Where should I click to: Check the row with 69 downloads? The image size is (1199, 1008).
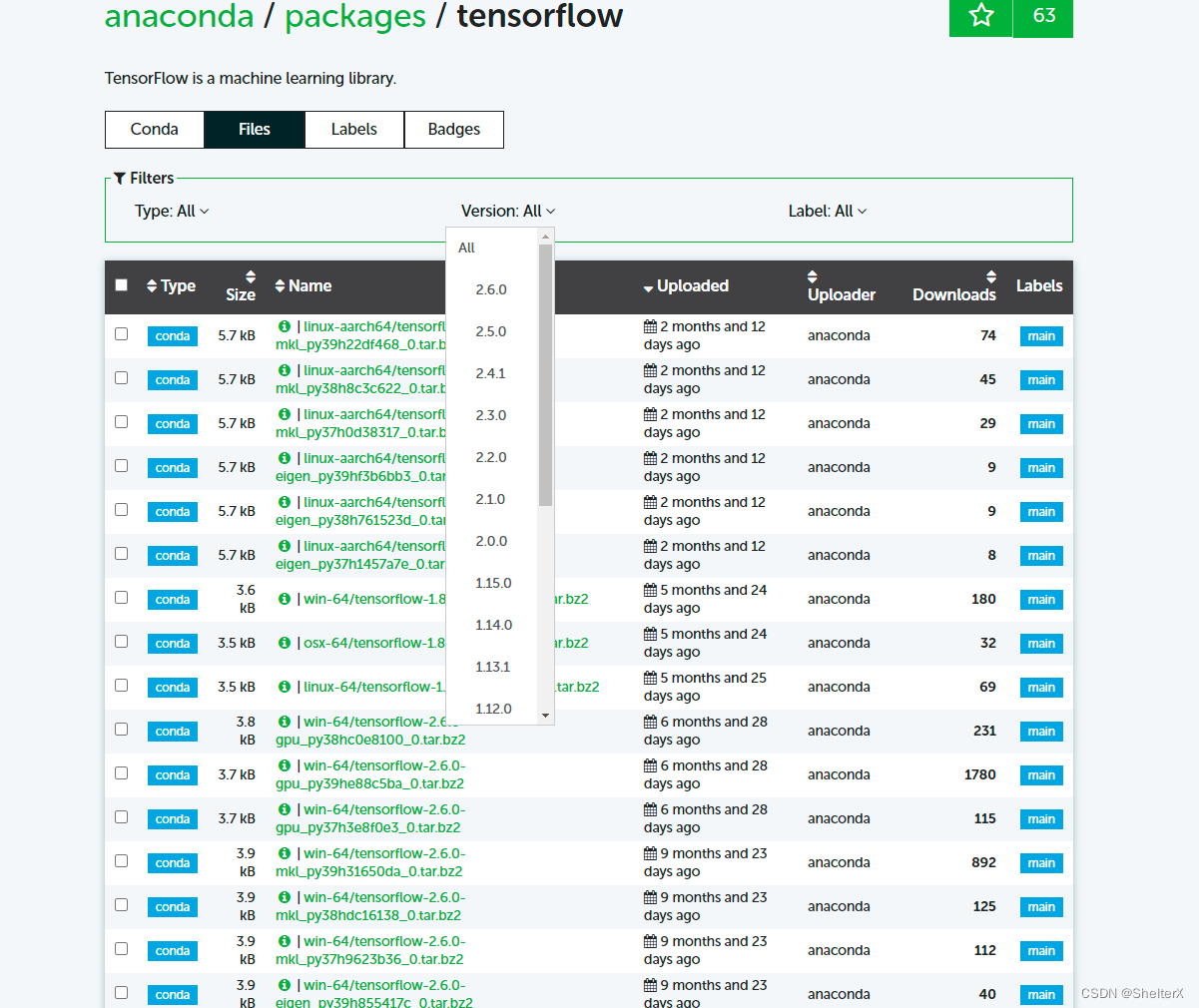[122, 685]
